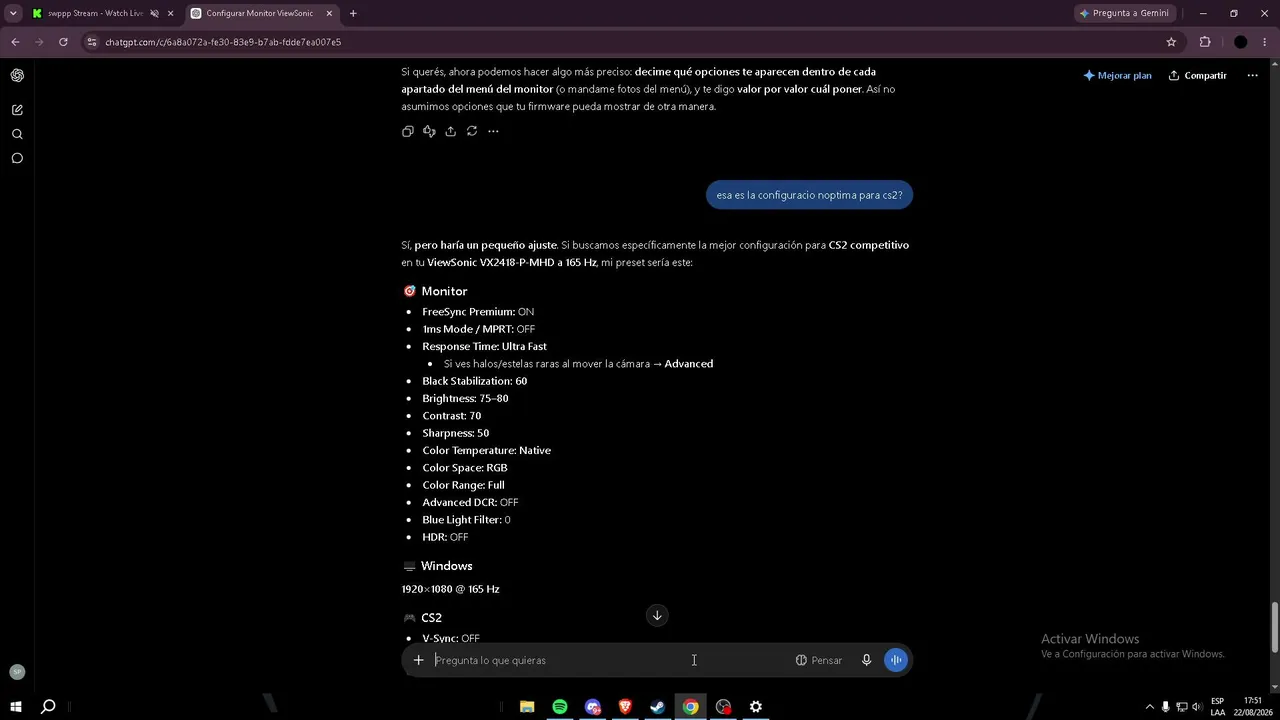Click the Compartir button

pos(1198,76)
